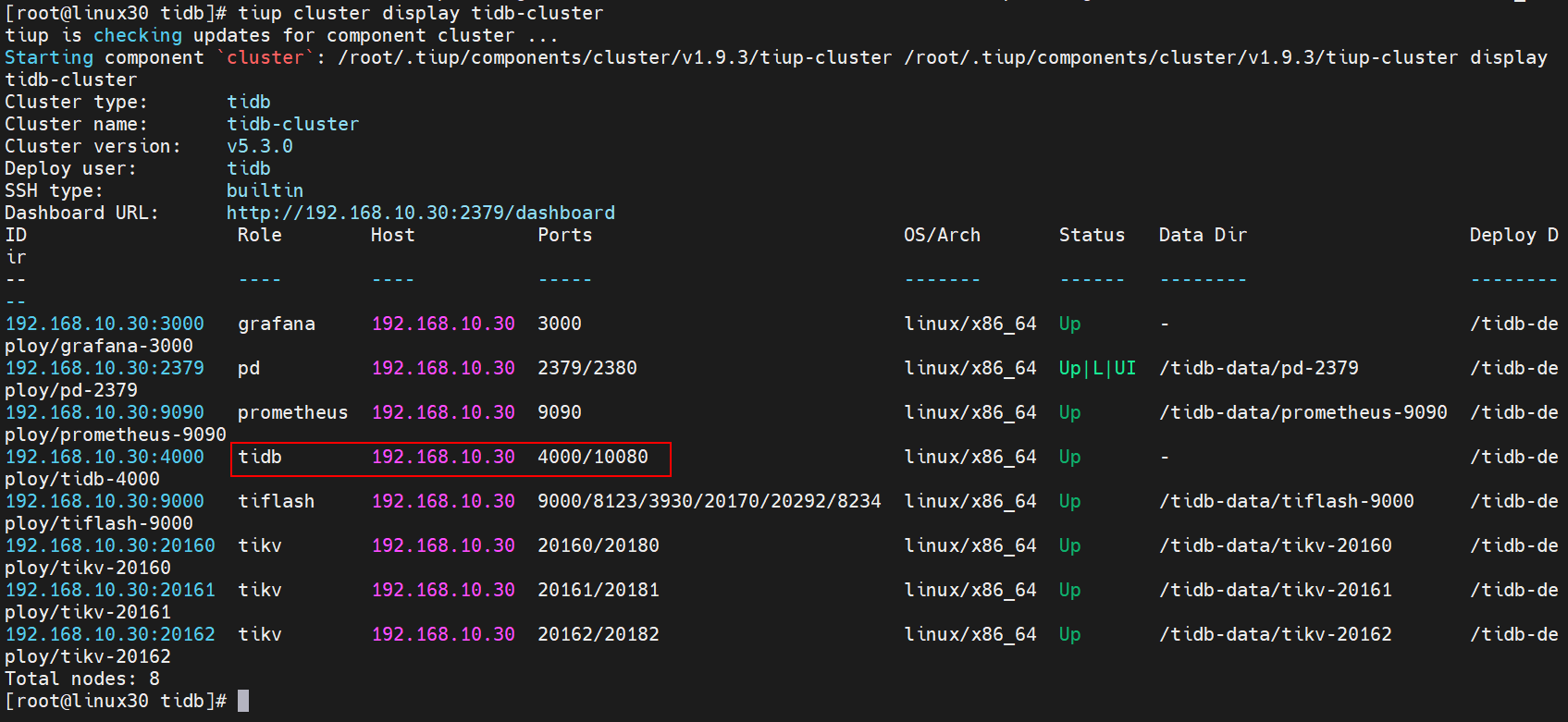Click data dir /tidb-data/tikv-20162
Viewport: 1568px width, 722px height.
click(1276, 634)
